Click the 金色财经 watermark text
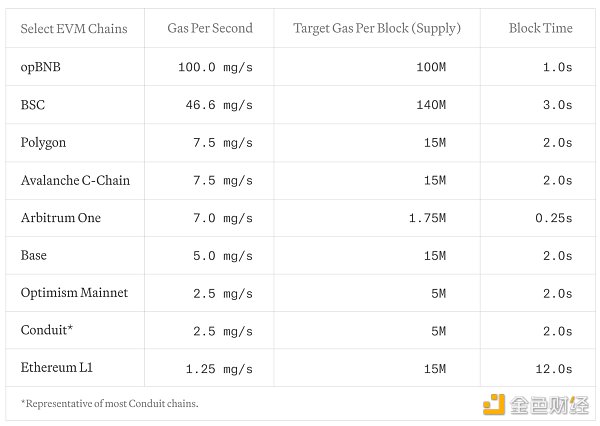The width and height of the screenshot is (600, 426). (x=549, y=405)
